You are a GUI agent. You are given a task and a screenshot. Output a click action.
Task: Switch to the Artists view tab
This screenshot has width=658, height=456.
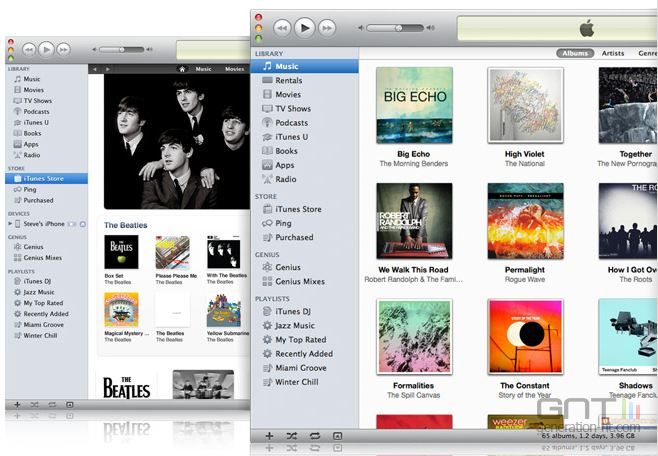[613, 53]
